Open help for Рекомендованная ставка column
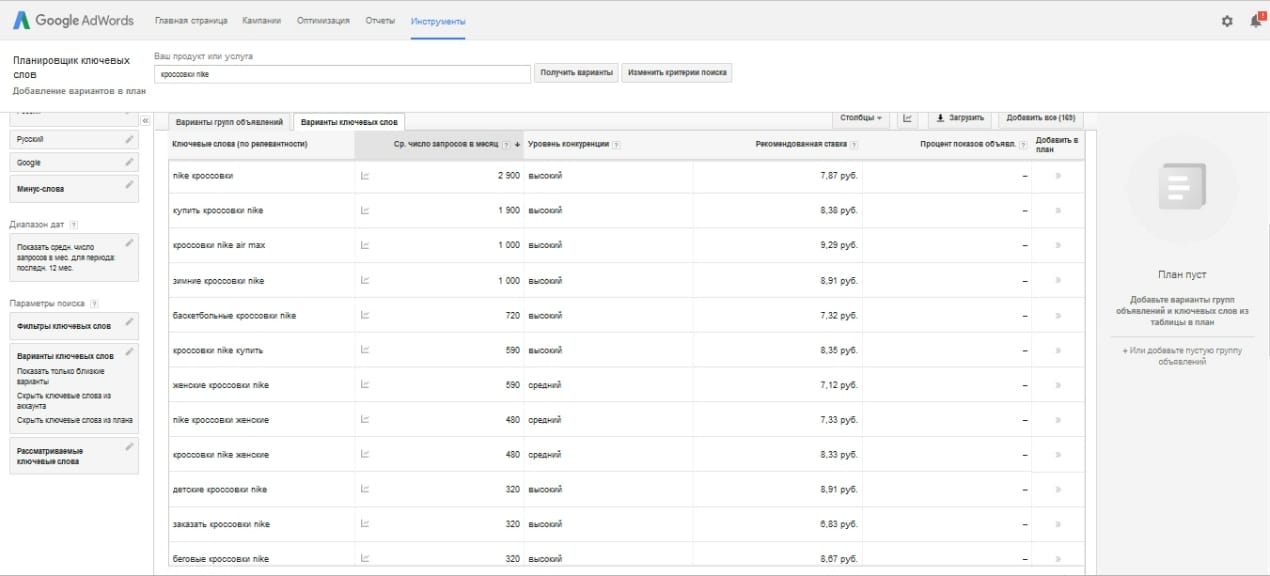Viewport: 1270px width, 576px height. 854,145
